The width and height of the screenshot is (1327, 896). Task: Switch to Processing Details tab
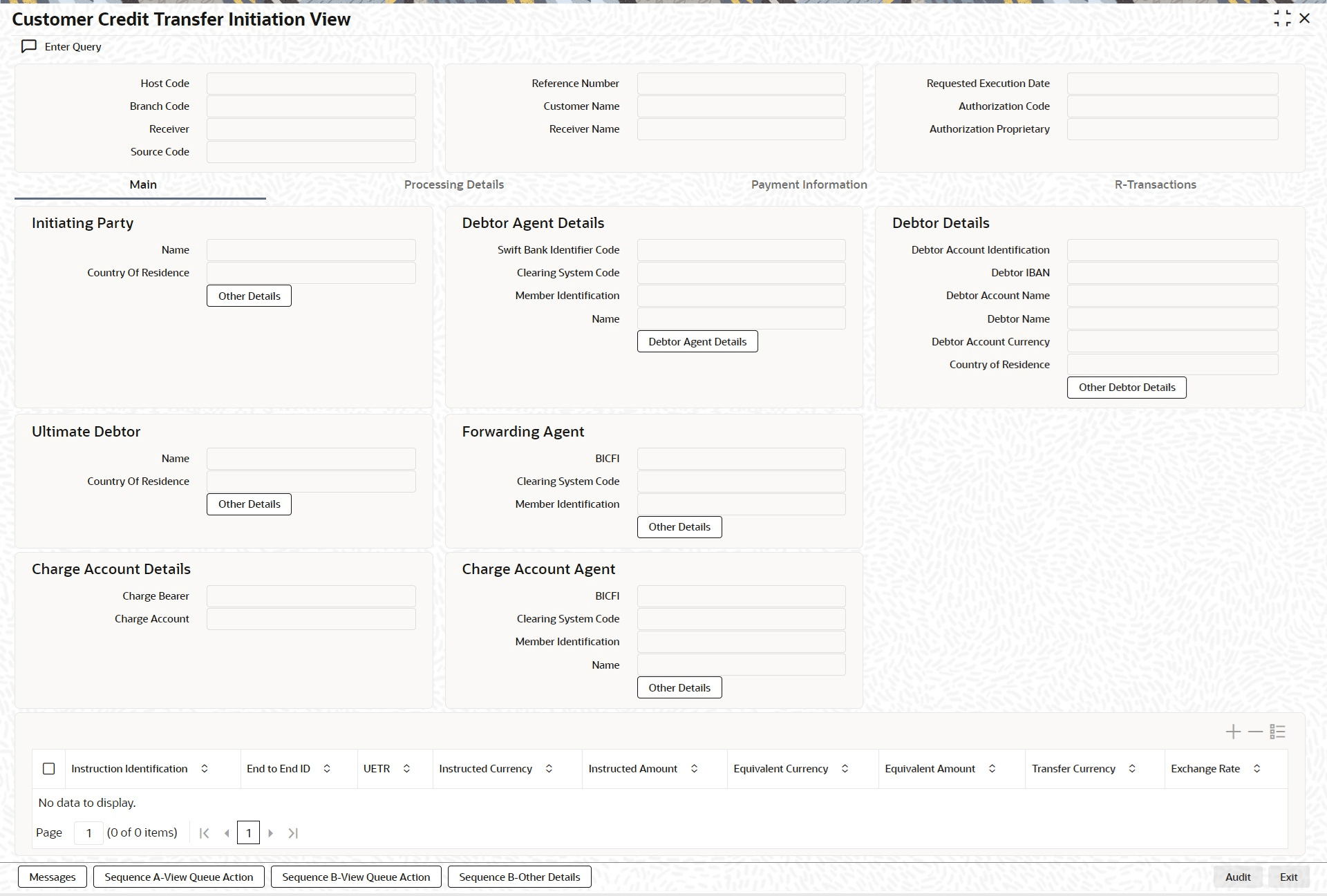coord(453,184)
